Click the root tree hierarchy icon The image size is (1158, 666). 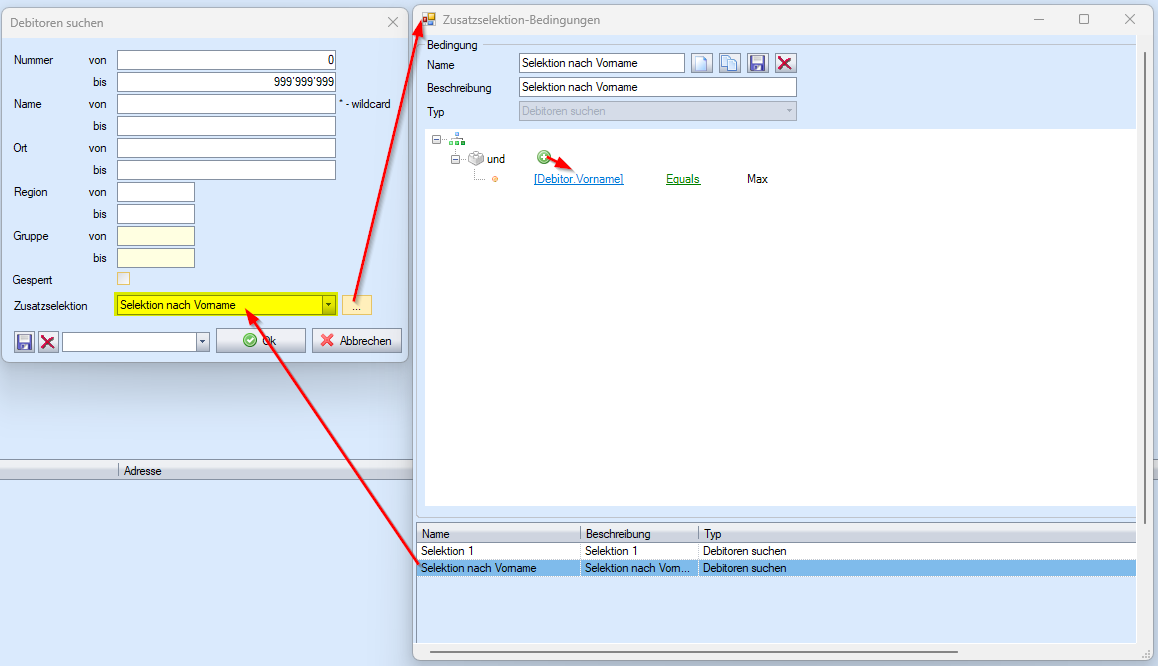(457, 139)
